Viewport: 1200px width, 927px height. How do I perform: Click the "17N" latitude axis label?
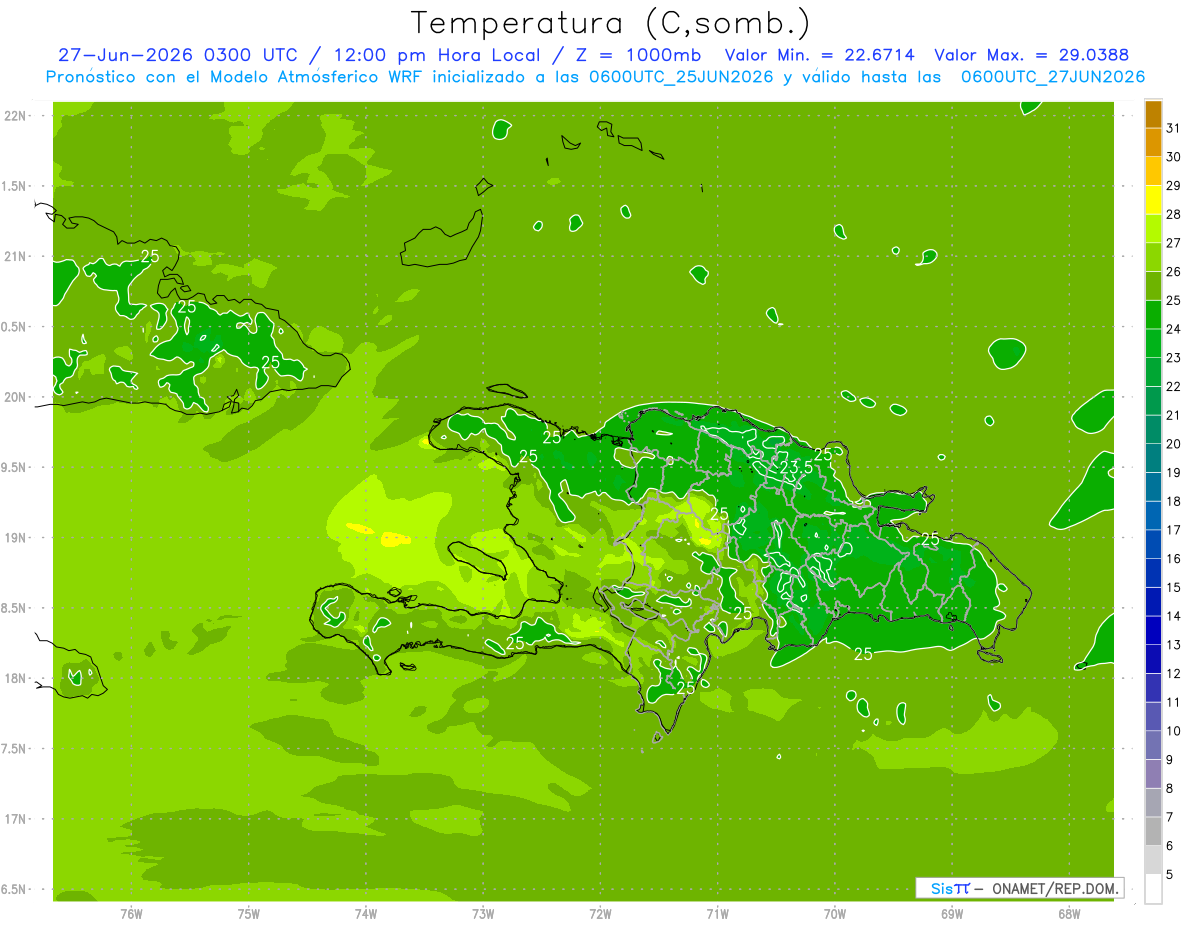pos(17,819)
